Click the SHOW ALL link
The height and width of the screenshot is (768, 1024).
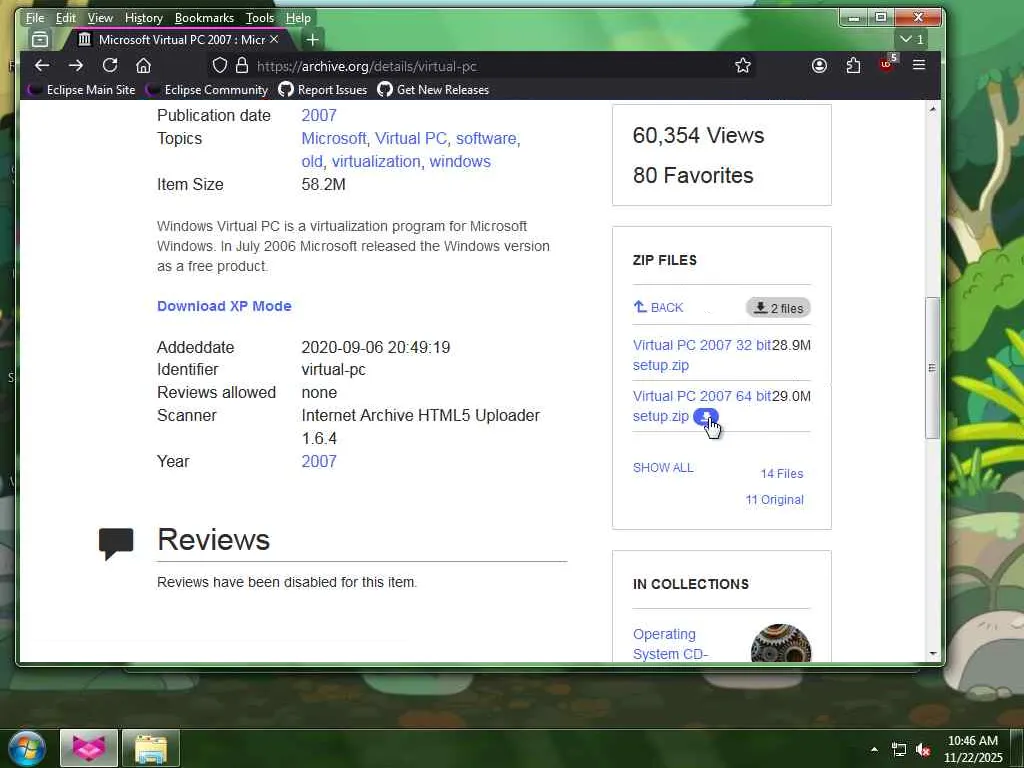[663, 468]
